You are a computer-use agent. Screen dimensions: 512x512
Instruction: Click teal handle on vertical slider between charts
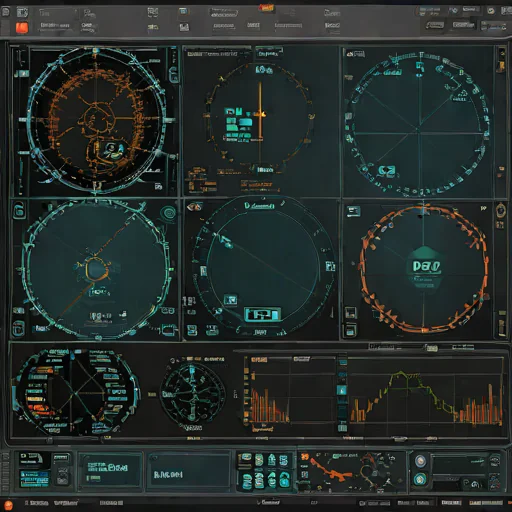(x=341, y=390)
